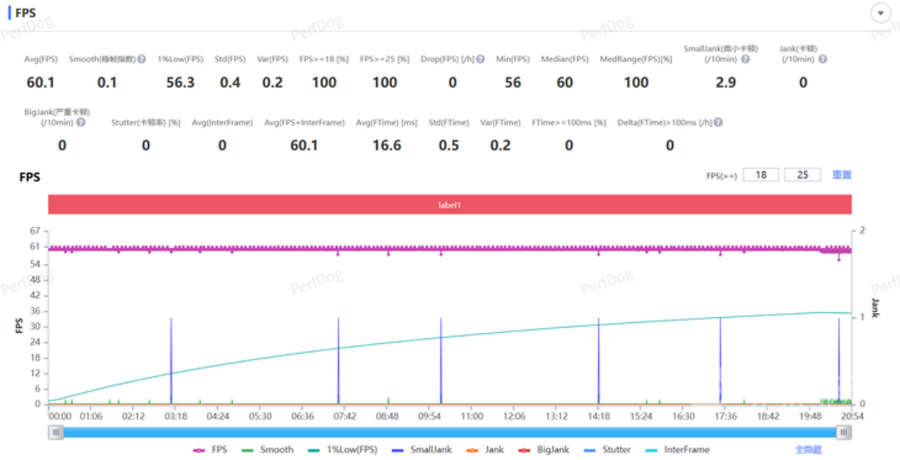
Task: Hide InterFrame series via legend
Action: tap(676, 450)
